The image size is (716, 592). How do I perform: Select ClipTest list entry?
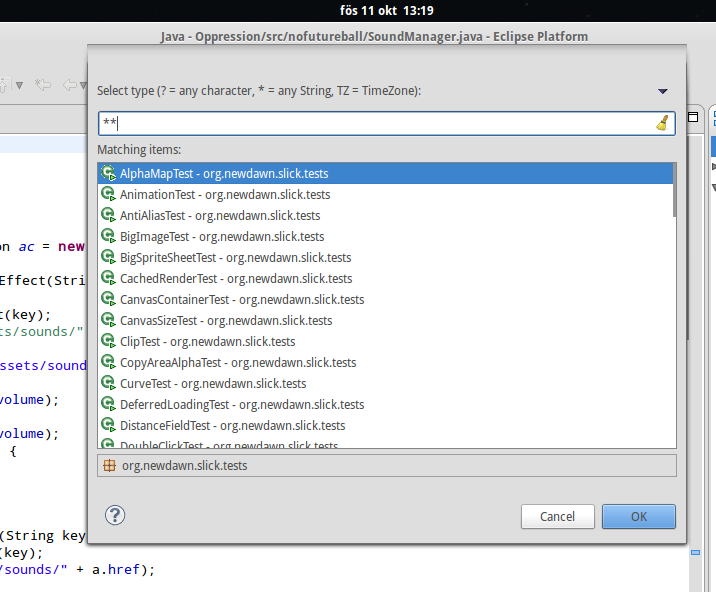[386, 342]
